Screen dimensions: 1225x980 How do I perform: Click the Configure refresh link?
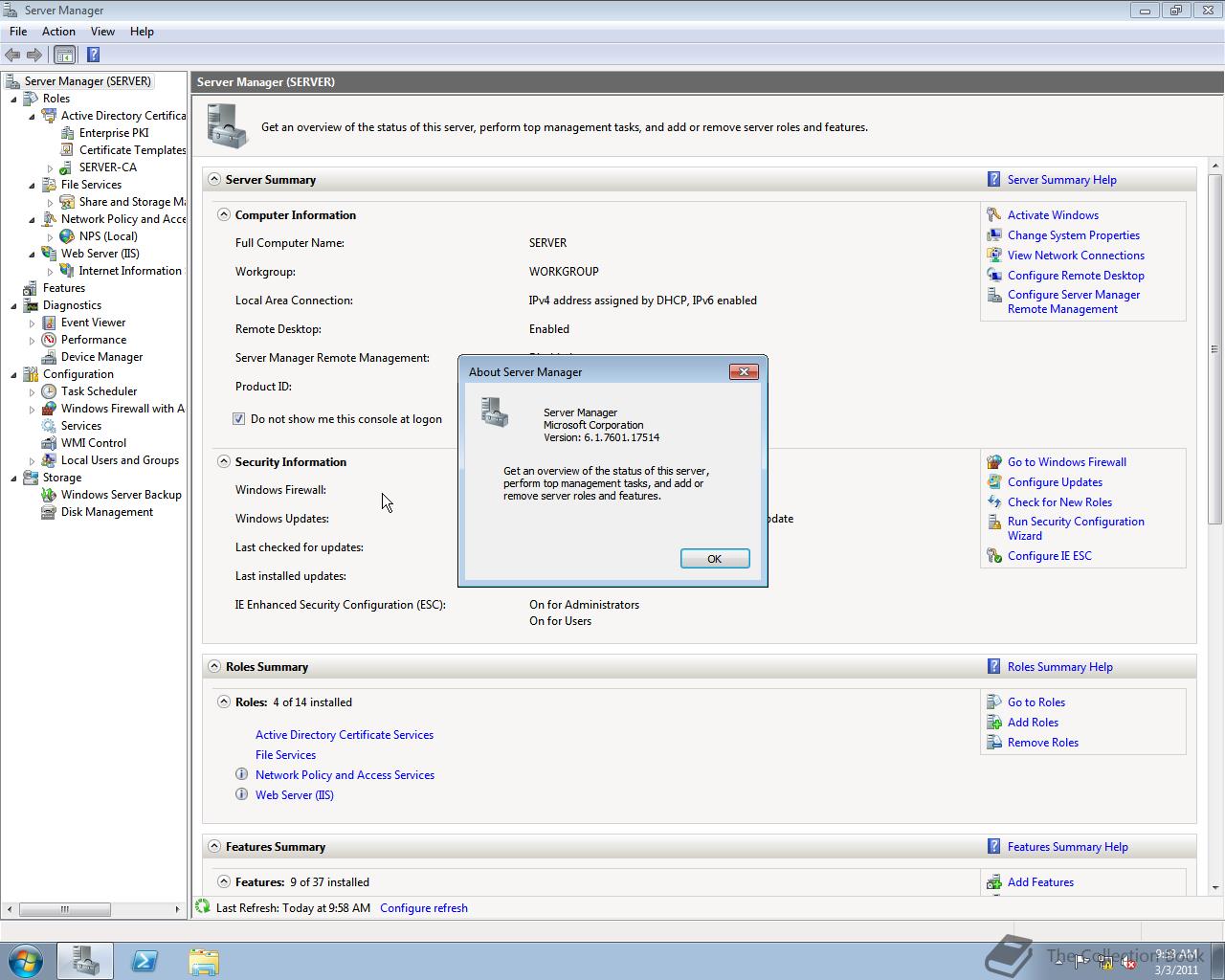pos(424,908)
